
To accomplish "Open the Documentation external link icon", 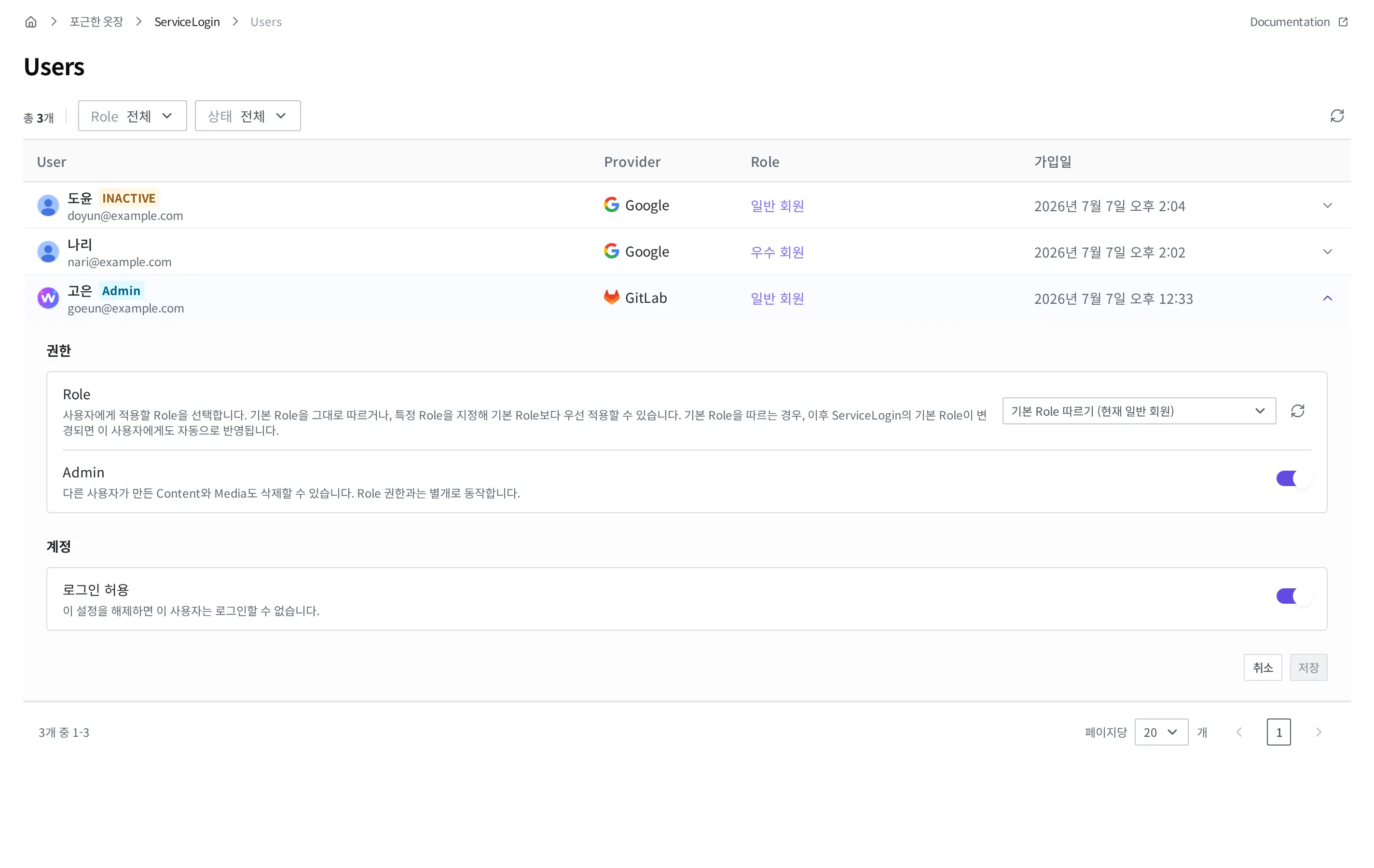I will tap(1343, 22).
